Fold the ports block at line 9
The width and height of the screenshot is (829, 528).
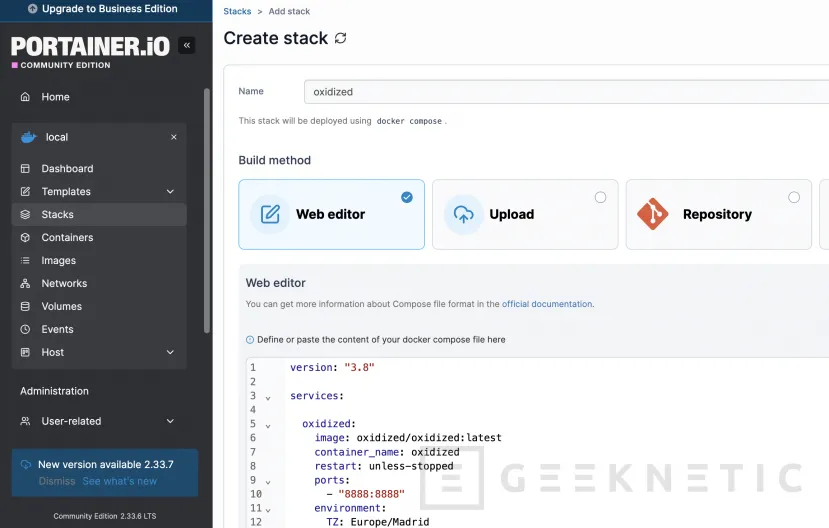[268, 483]
